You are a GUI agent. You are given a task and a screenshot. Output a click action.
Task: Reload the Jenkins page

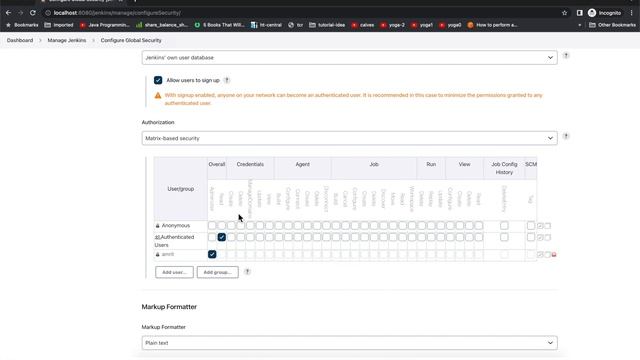33,13
